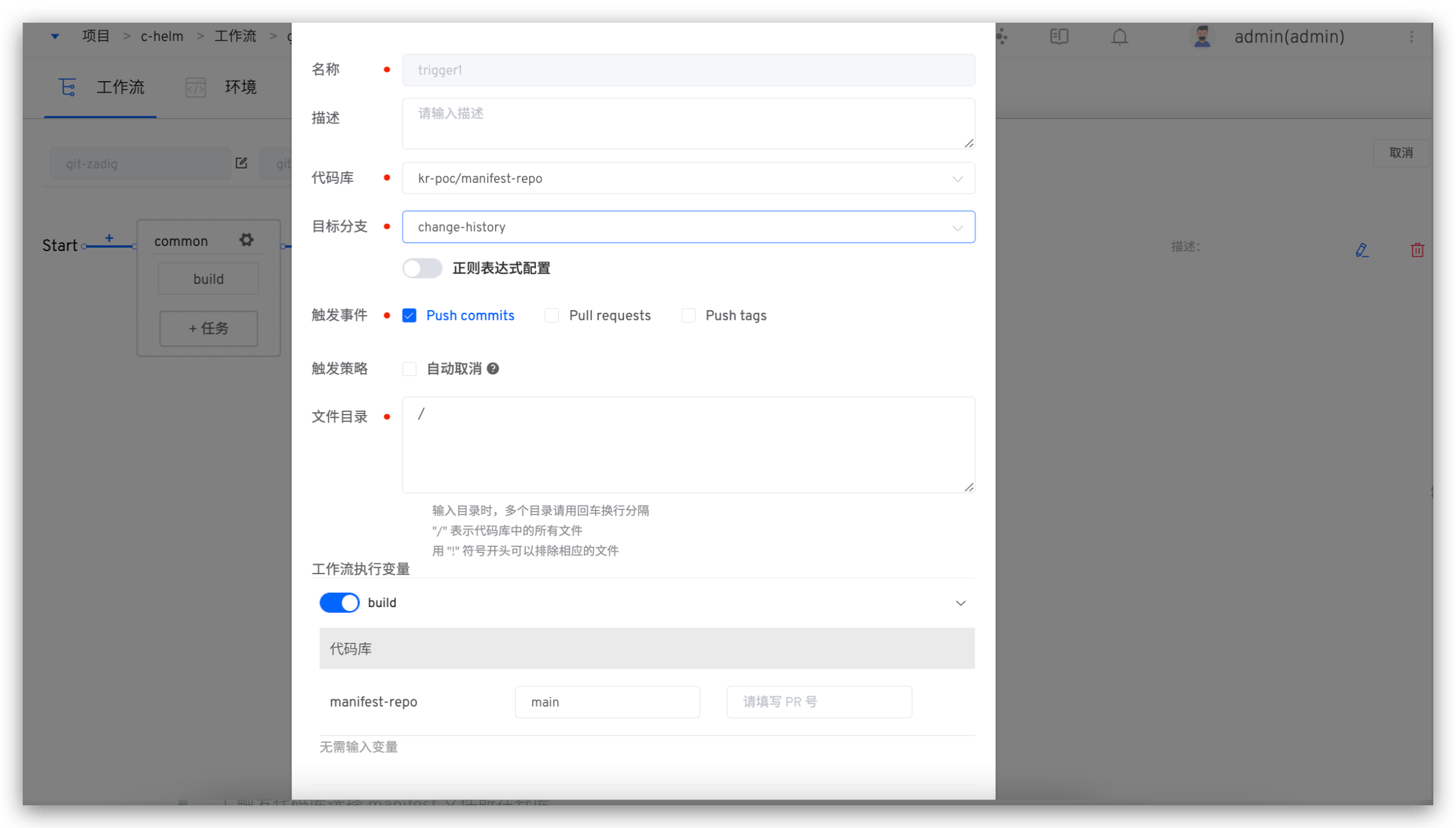Viewport: 1456px width, 828px height.
Task: Click the blue edit pencil icon
Action: (x=1362, y=250)
